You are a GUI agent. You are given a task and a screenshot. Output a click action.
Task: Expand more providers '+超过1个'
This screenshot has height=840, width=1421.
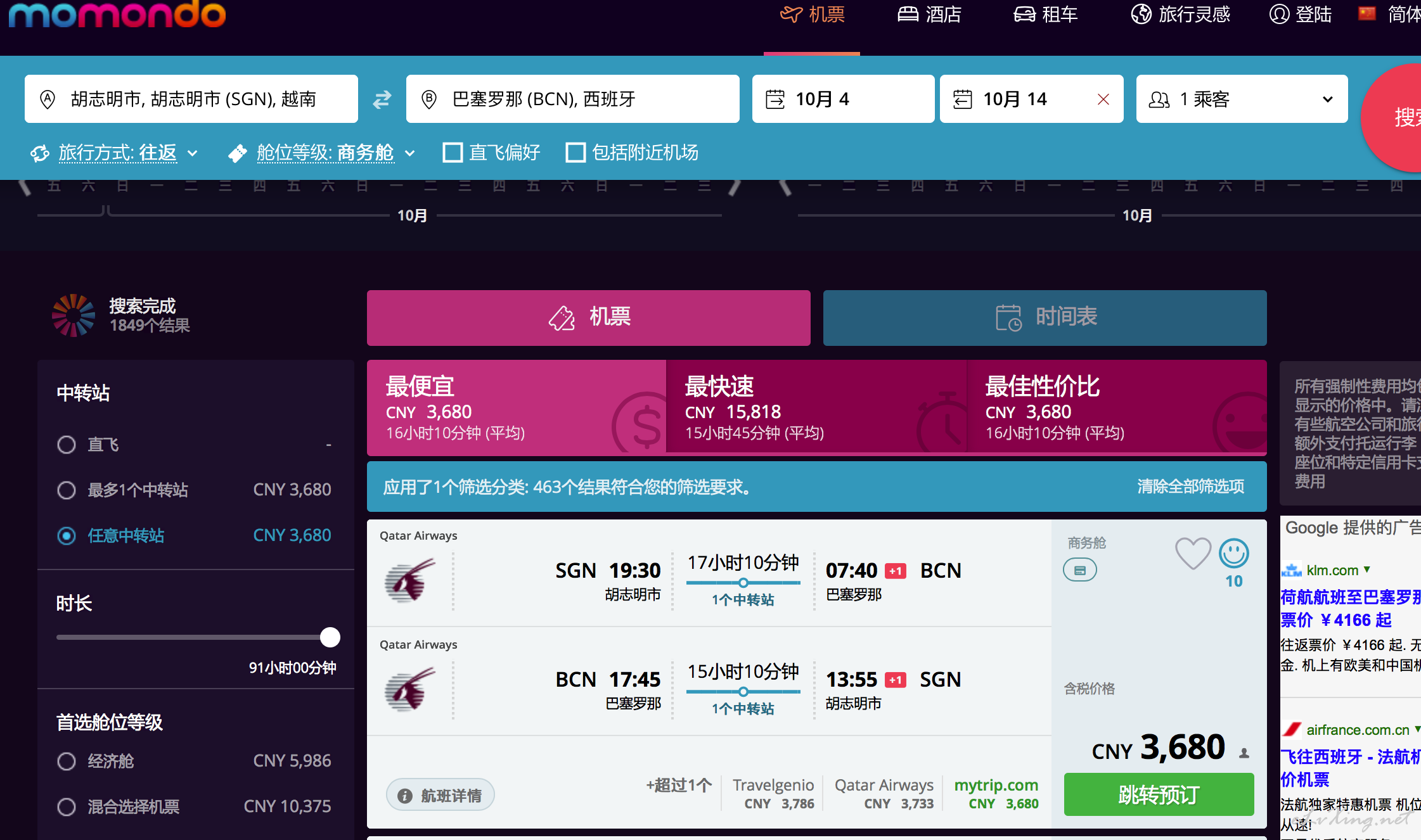[679, 786]
